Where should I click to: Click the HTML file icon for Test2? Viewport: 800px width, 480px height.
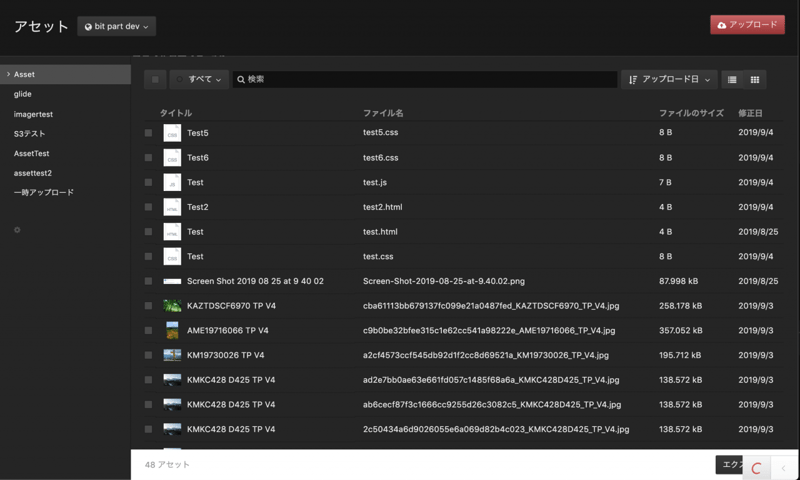coord(172,207)
